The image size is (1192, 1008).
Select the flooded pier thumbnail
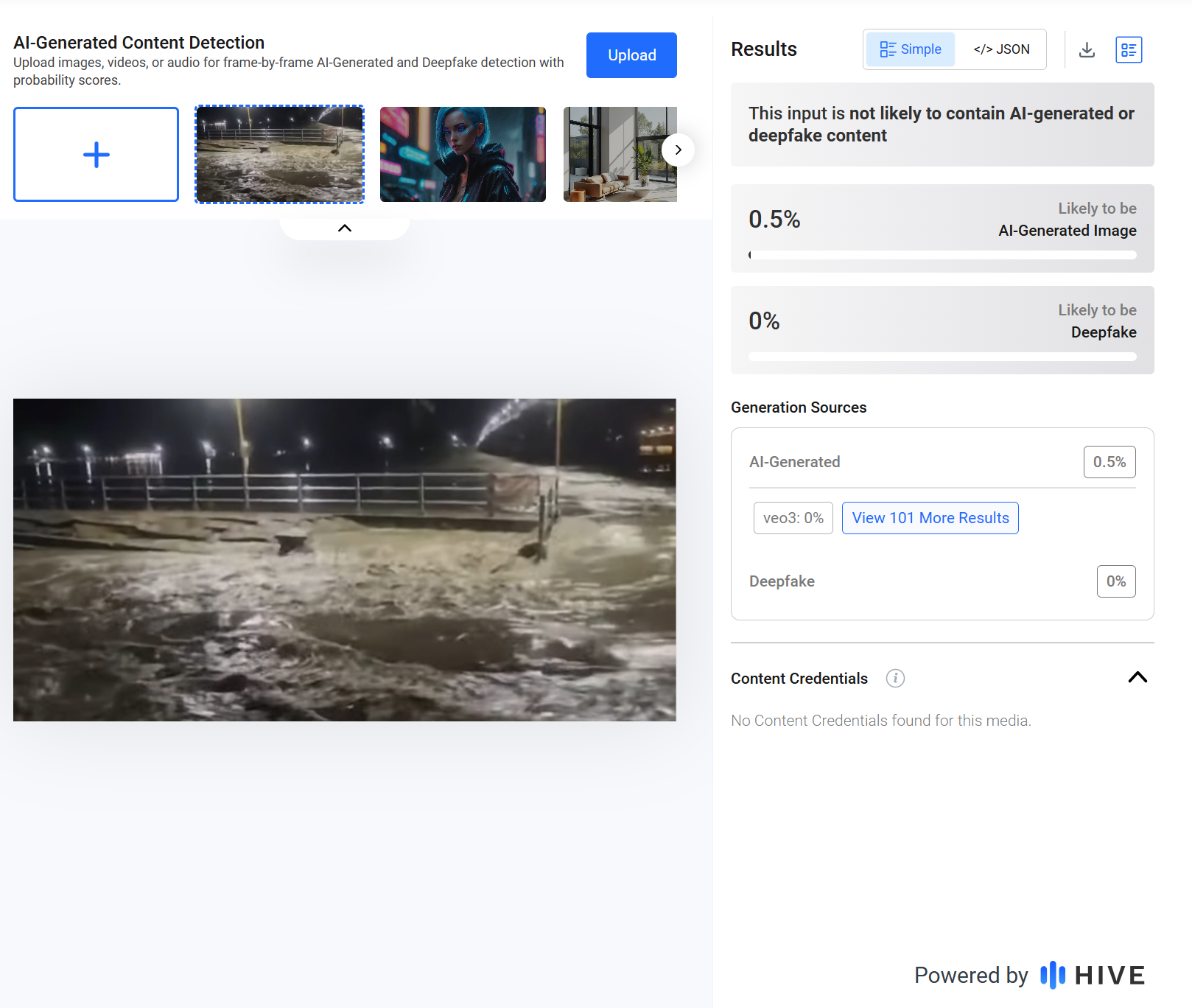click(x=280, y=154)
